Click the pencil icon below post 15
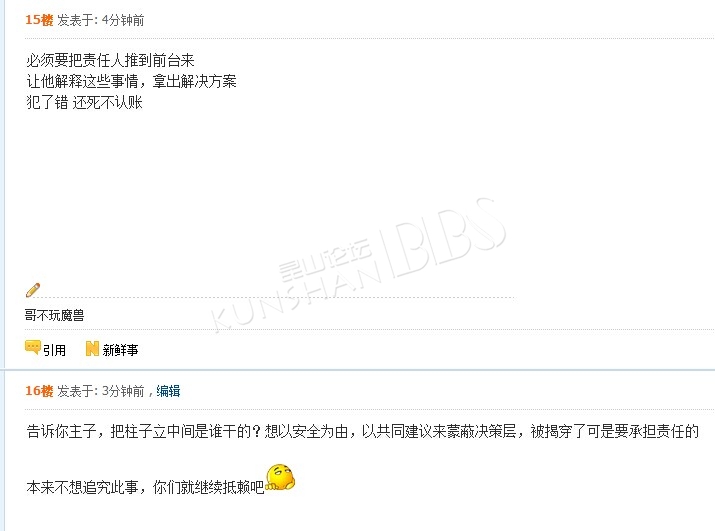This screenshot has width=715, height=531. [33, 290]
